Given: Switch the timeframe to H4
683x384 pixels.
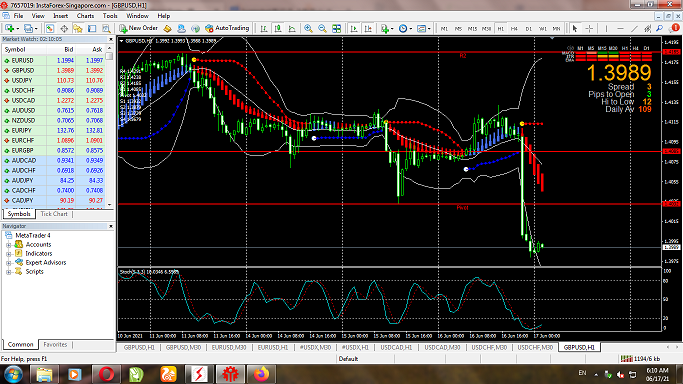Looking at the screenshot, I should [x=514, y=29].
